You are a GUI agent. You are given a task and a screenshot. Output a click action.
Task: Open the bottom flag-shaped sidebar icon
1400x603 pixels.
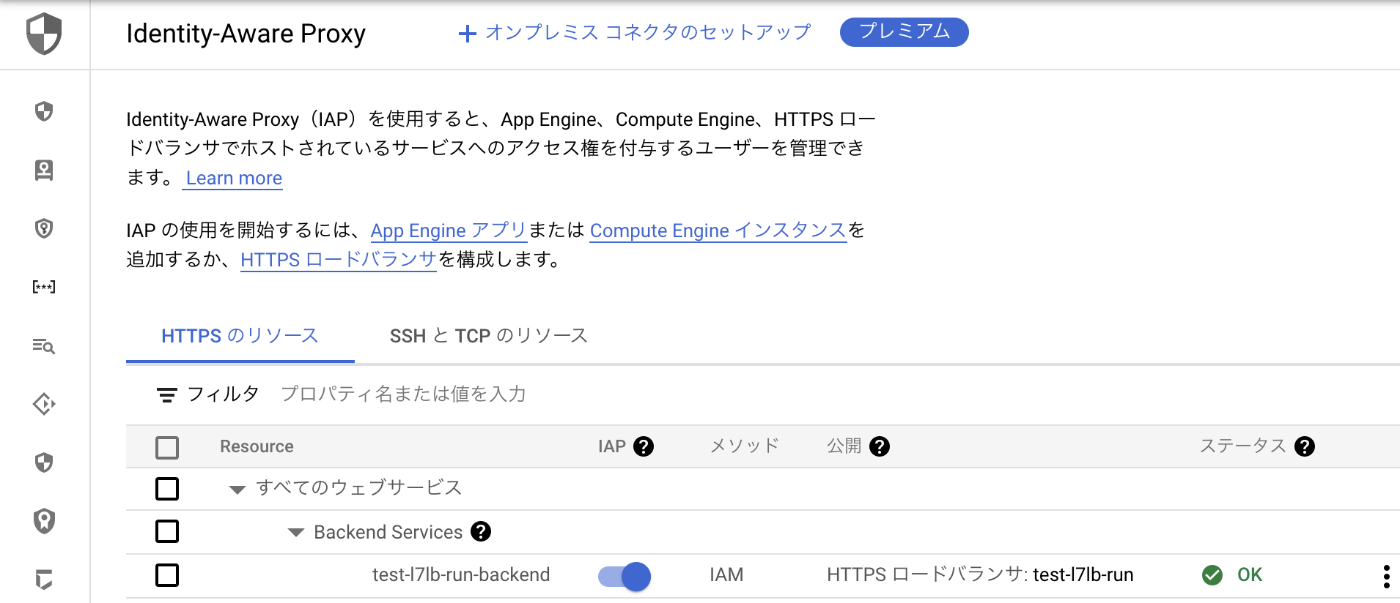[x=44, y=579]
